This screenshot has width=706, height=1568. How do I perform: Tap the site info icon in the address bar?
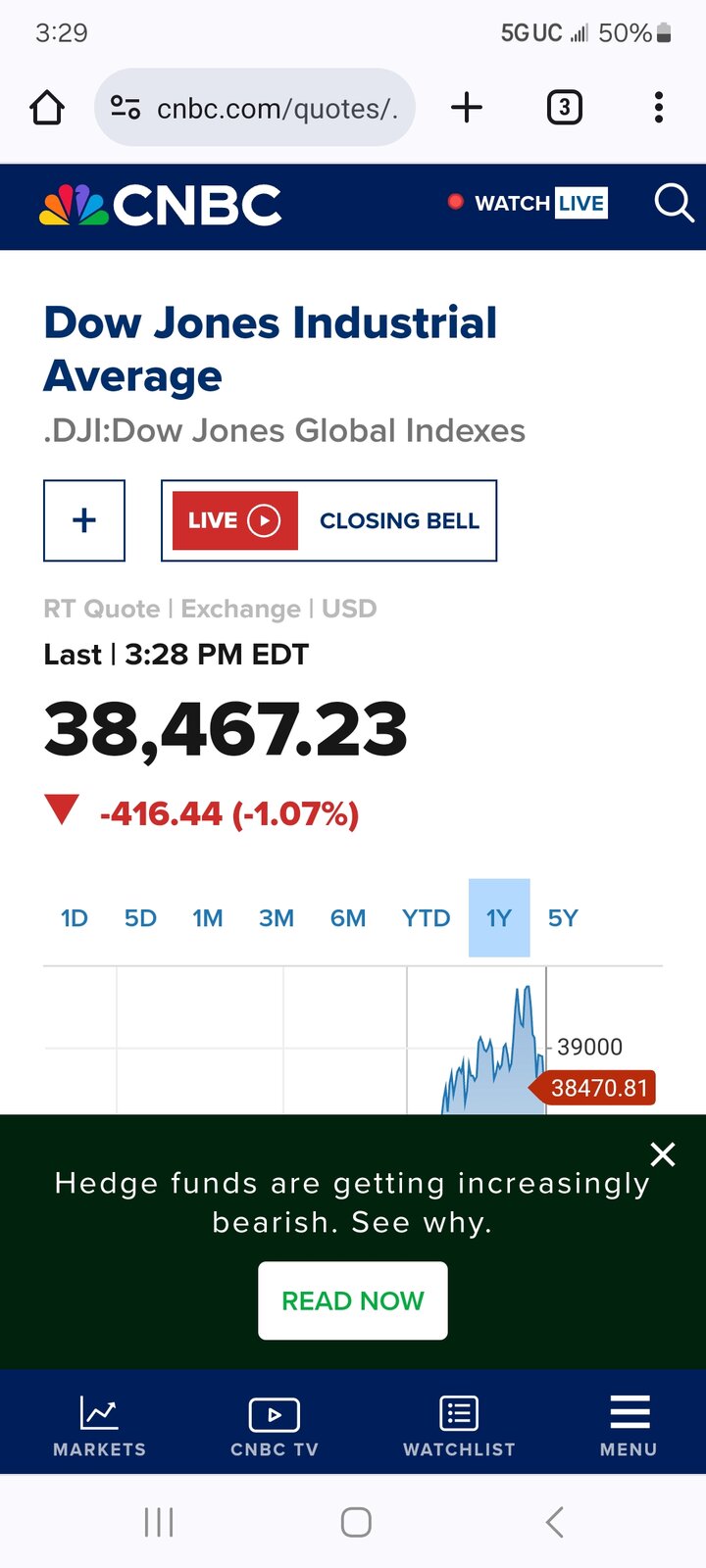coord(126,108)
